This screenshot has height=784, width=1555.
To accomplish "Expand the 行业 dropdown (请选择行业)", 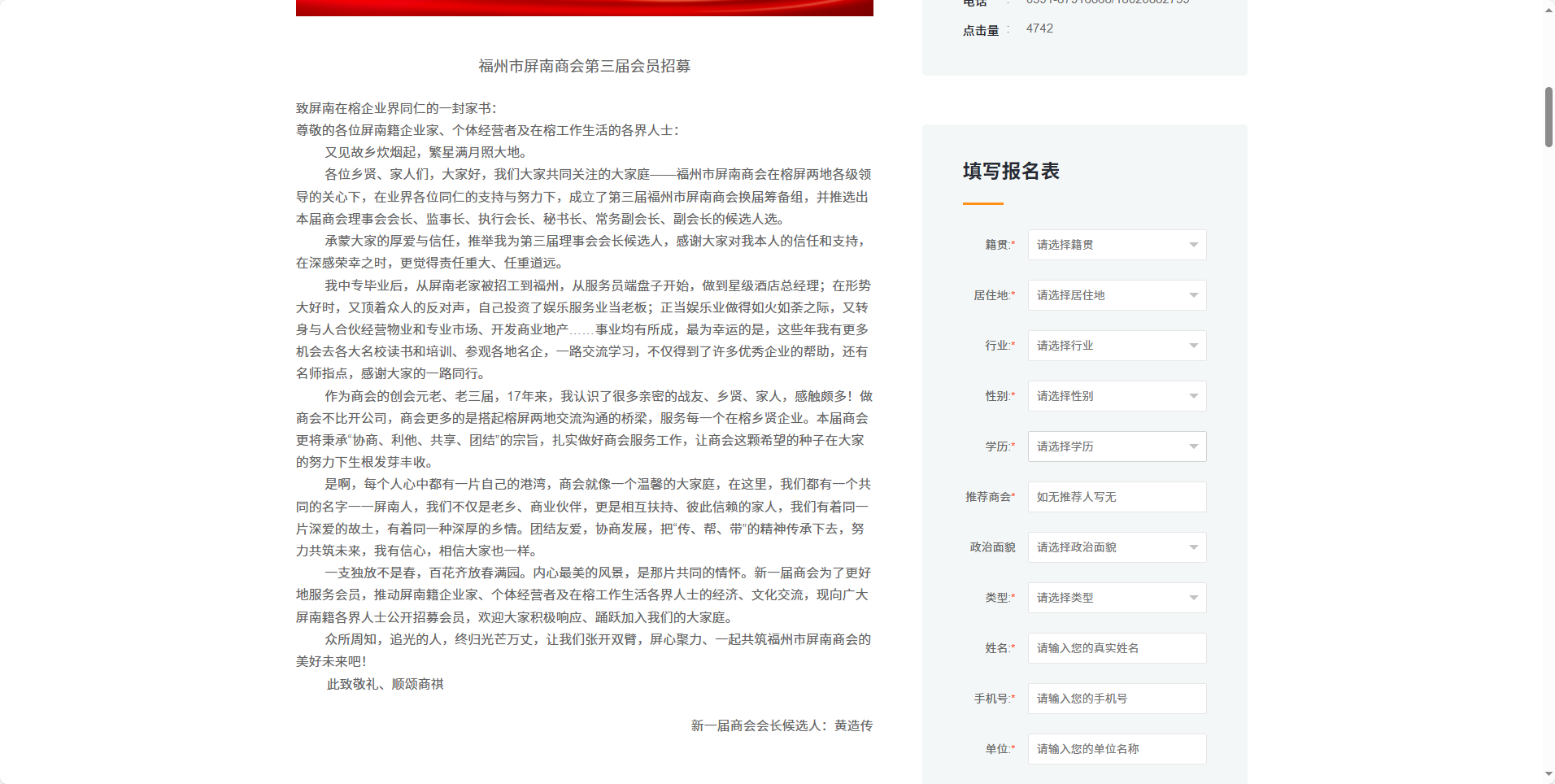I will coord(1117,346).
